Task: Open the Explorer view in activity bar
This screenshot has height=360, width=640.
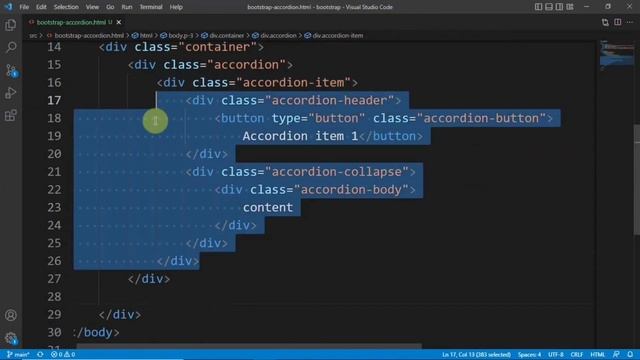Action: pos(11,25)
